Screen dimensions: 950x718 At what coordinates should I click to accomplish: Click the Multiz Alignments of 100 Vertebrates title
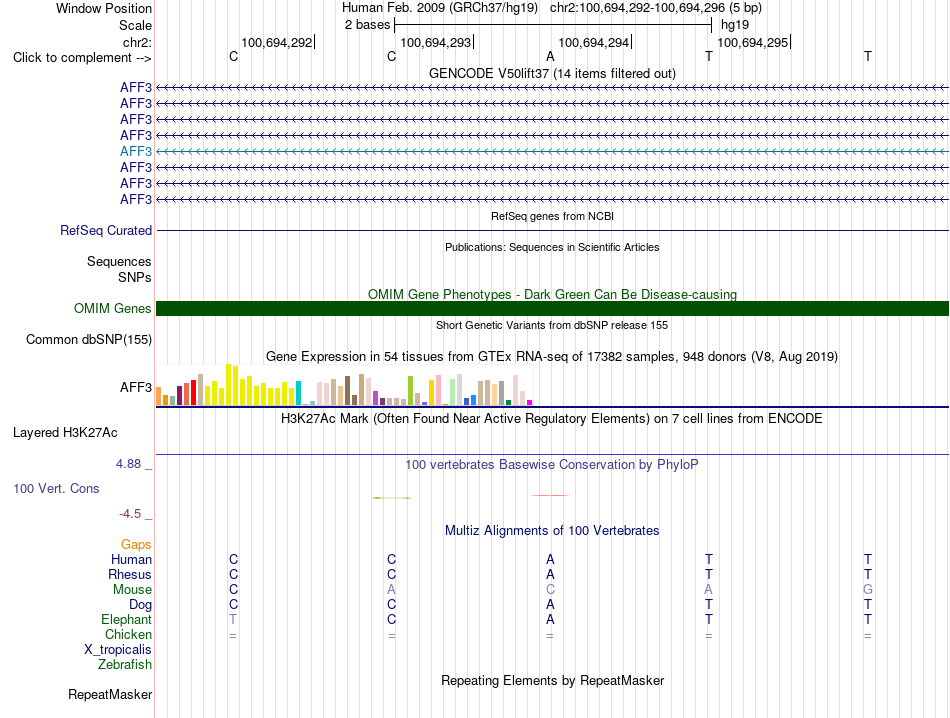tap(552, 531)
